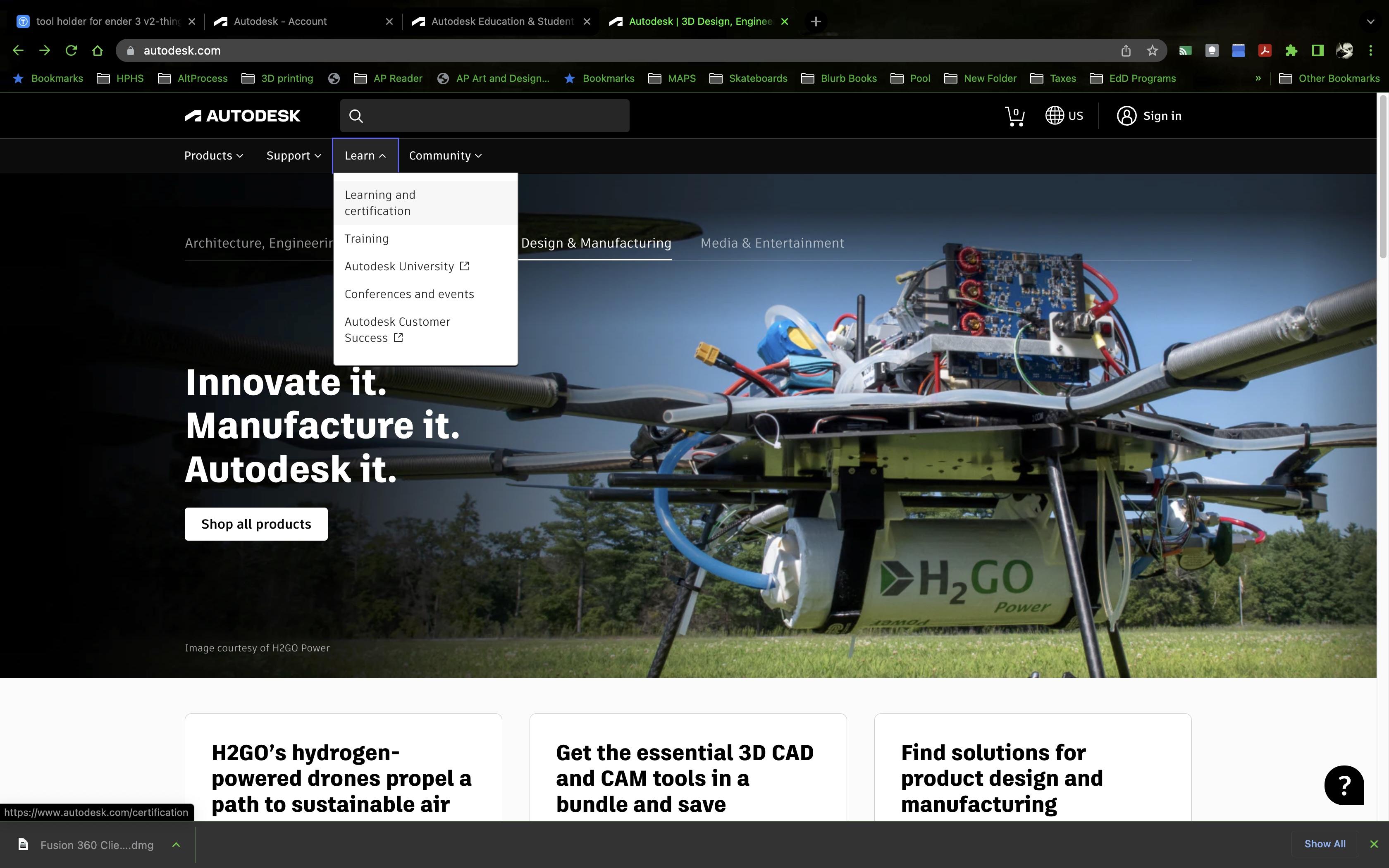Viewport: 1389px width, 868px height.
Task: Close the Autodesk Education & Student tab
Action: (587, 21)
